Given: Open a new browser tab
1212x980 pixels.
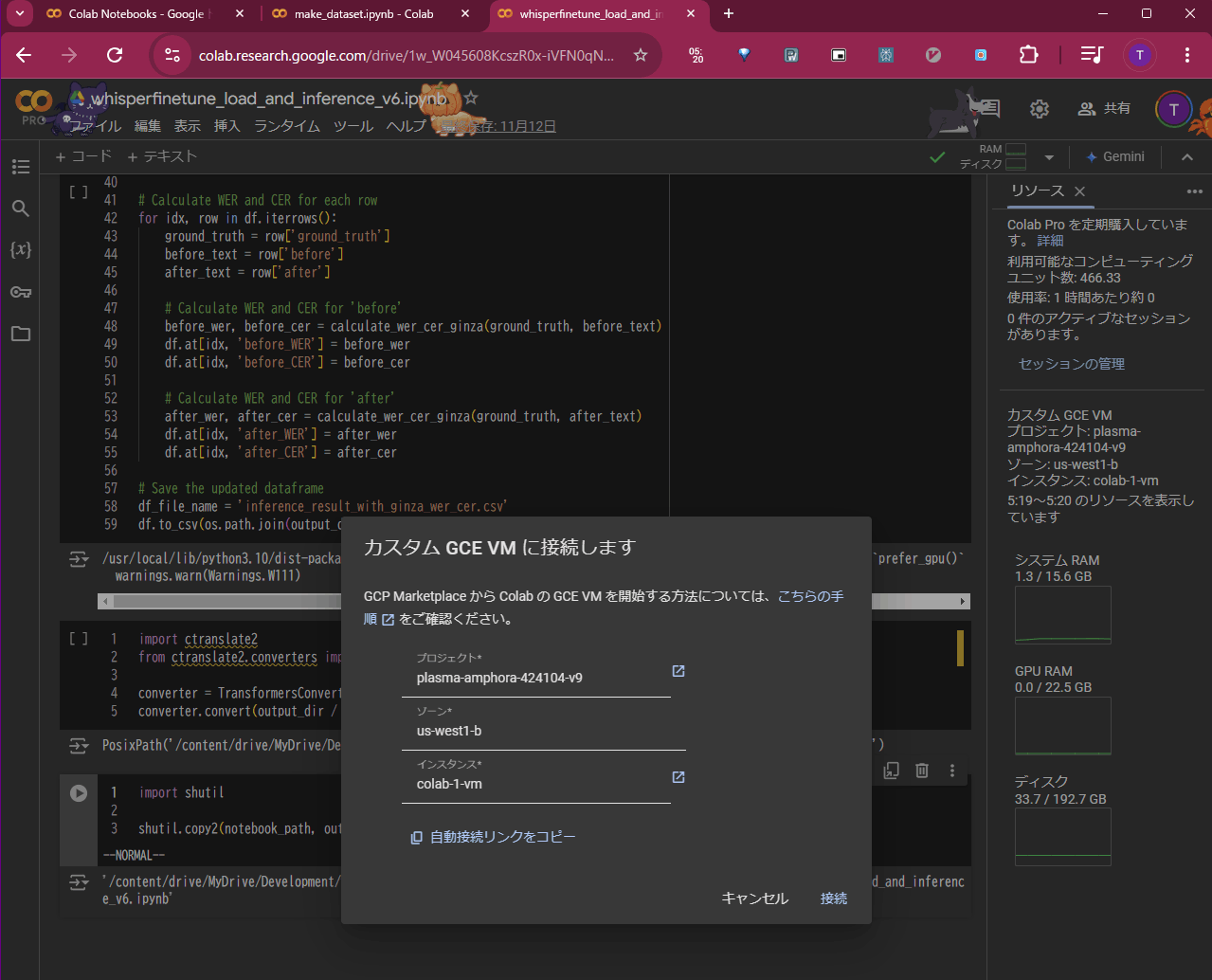Looking at the screenshot, I should tap(728, 14).
